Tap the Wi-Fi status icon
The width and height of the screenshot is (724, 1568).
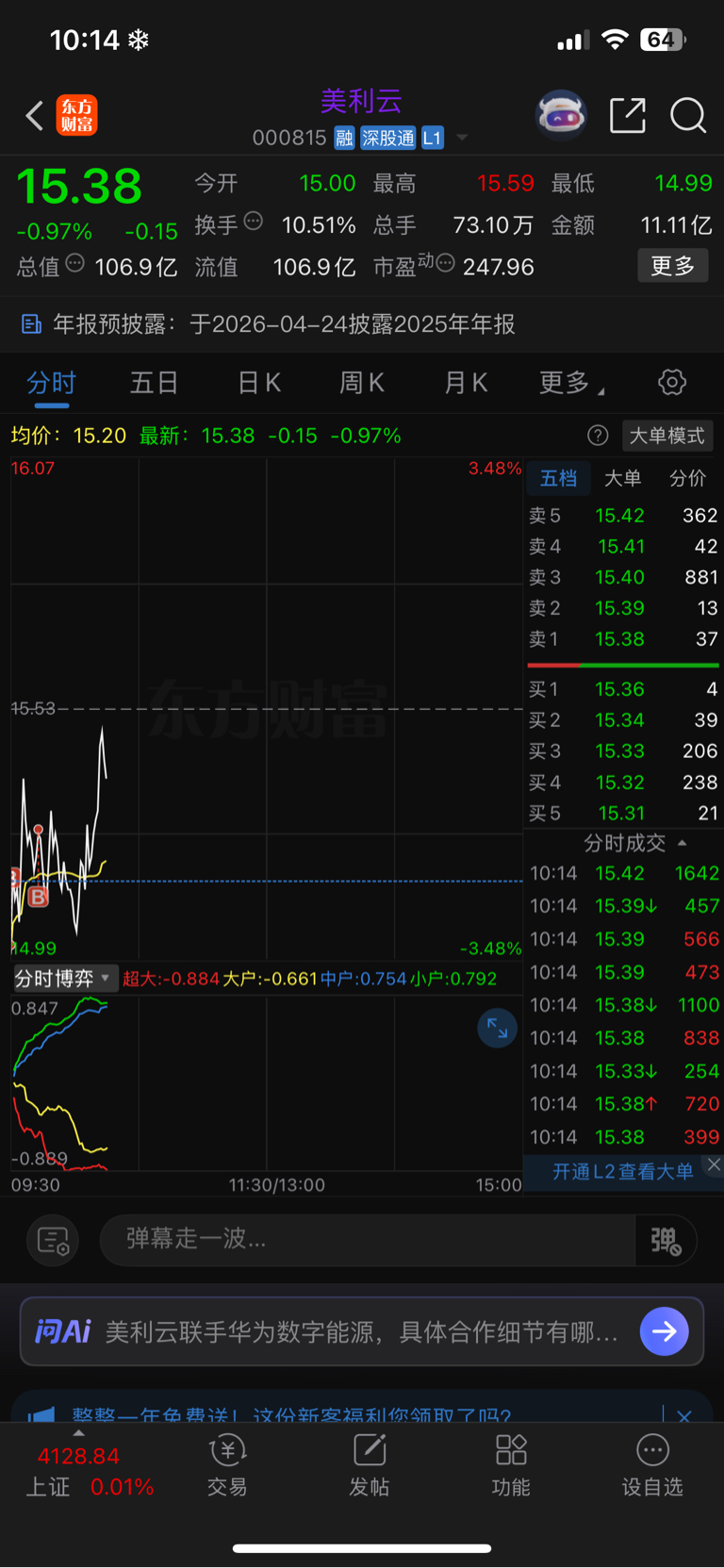coord(616,40)
